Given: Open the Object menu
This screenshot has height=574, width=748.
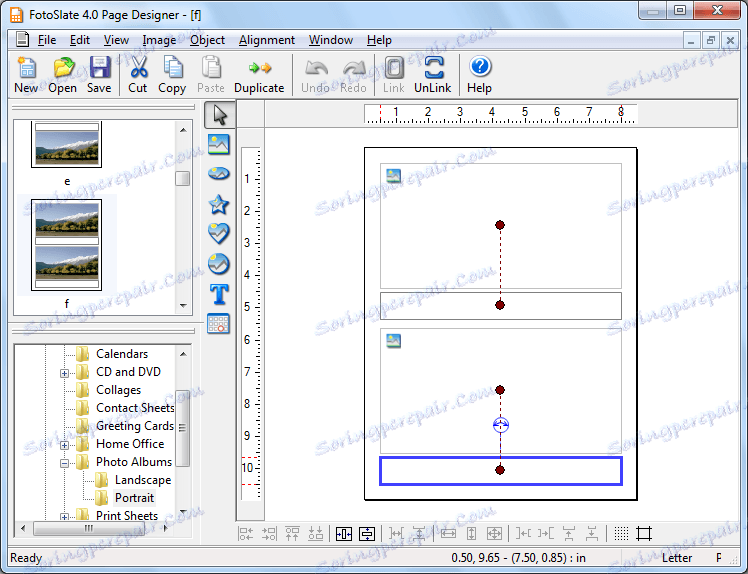Looking at the screenshot, I should [208, 40].
